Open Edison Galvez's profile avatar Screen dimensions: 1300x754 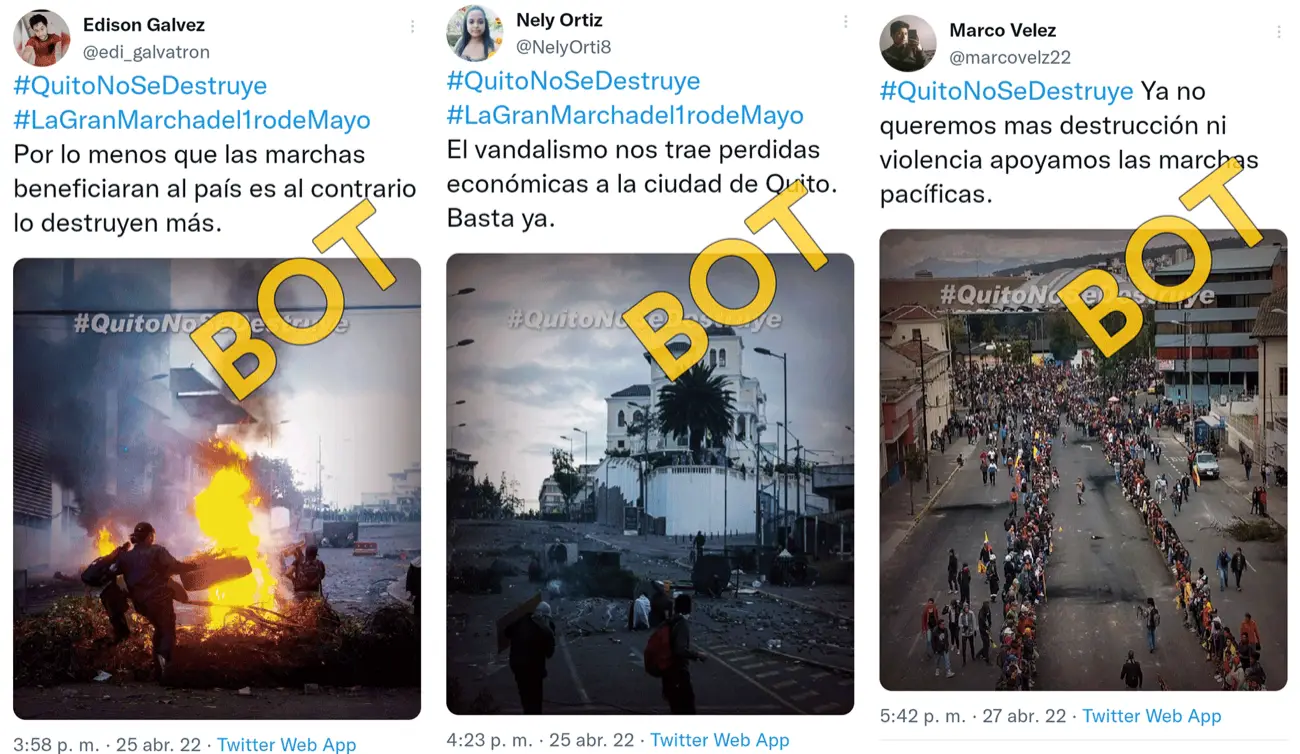42,38
